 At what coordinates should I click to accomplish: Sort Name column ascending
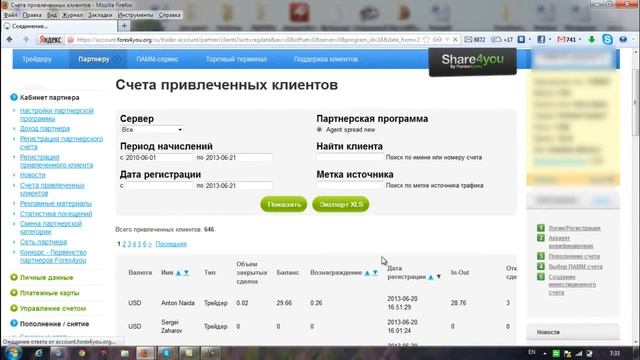[x=178, y=273]
